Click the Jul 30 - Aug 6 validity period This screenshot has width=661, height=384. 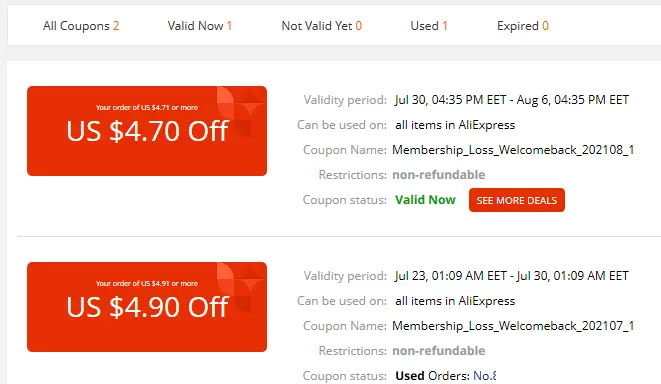click(512, 100)
